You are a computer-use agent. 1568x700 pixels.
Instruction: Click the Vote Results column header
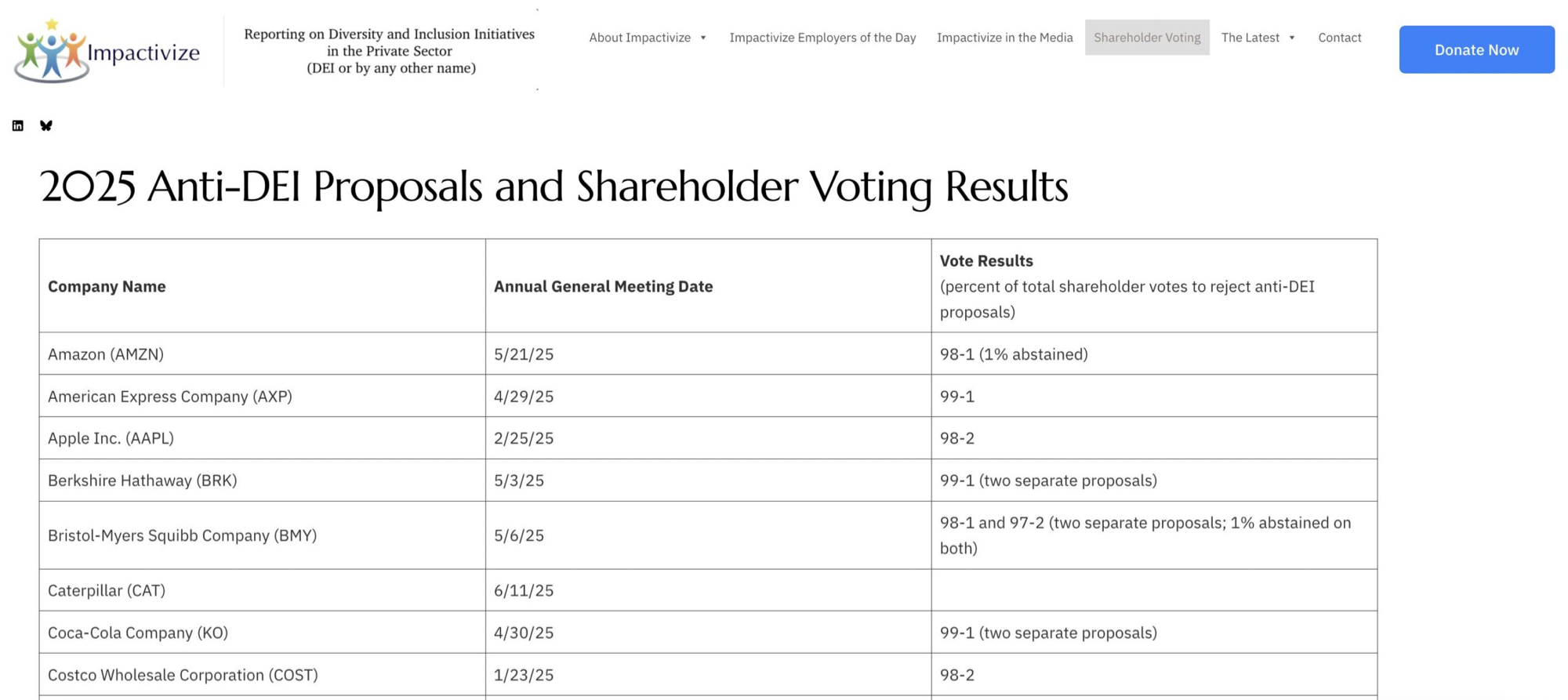986,260
